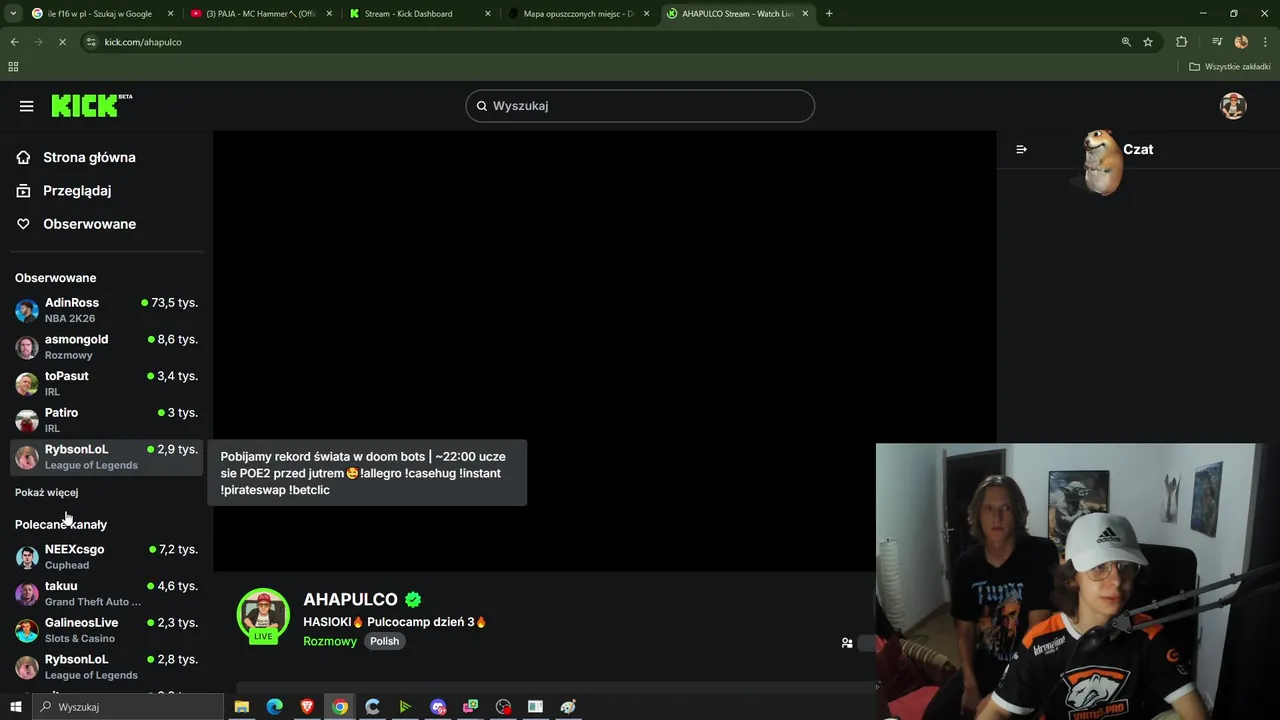The width and height of the screenshot is (1280, 720).
Task: Open Patiro channel in sidebar
Action: 107,420
